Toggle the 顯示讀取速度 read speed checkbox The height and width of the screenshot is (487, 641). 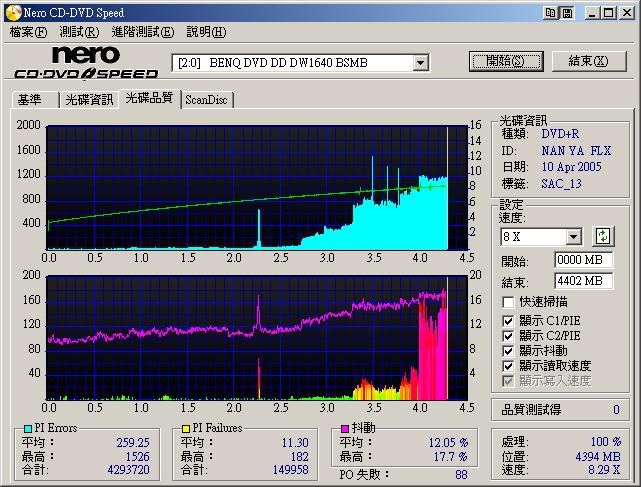(x=508, y=366)
